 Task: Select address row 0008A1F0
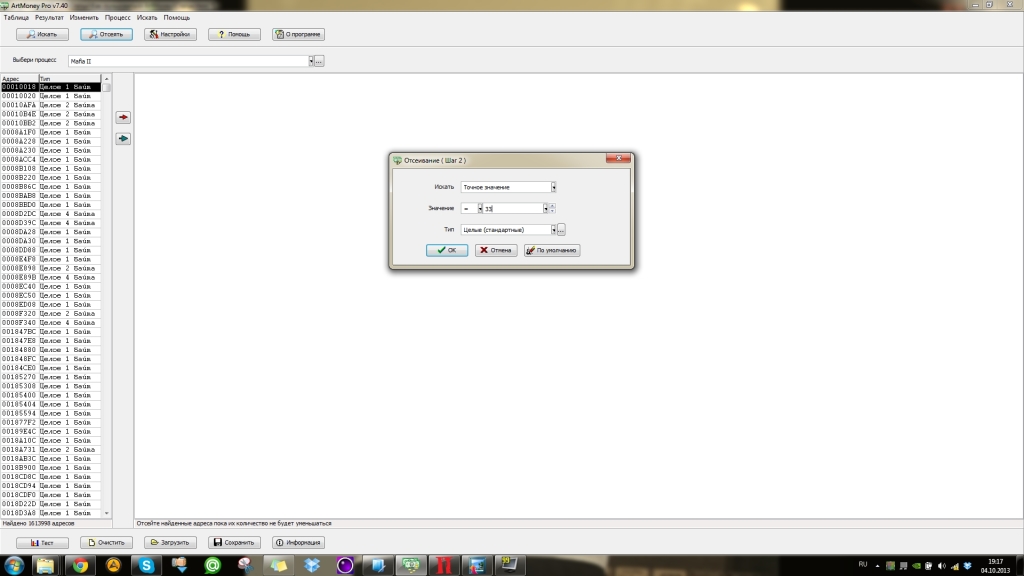pos(51,132)
